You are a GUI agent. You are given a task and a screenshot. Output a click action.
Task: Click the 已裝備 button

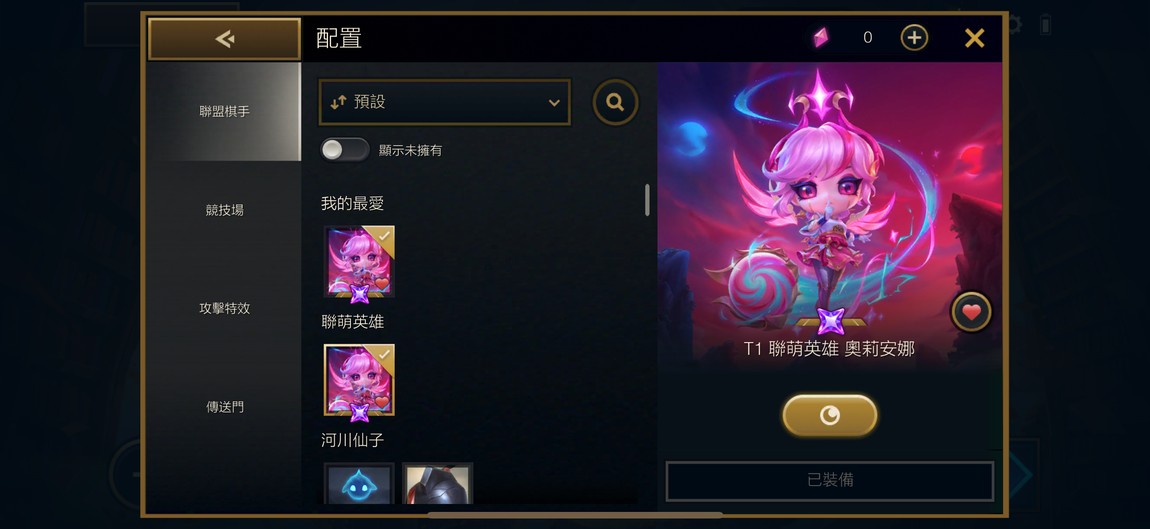[x=829, y=481]
